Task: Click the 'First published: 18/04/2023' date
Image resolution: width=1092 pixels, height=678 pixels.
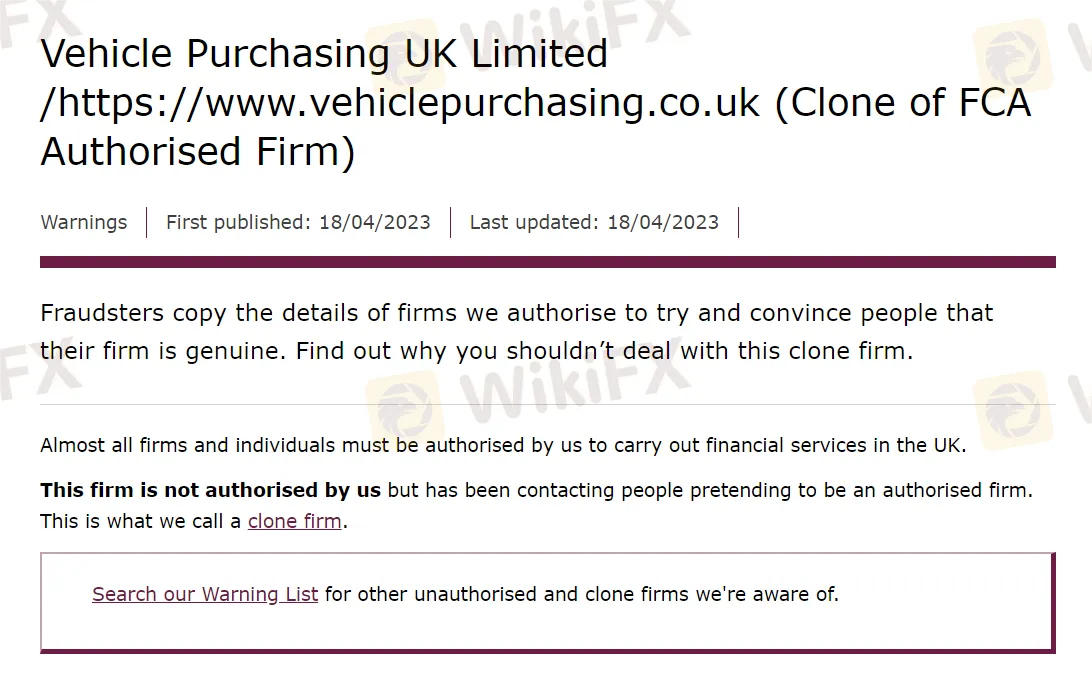Action: 298,222
